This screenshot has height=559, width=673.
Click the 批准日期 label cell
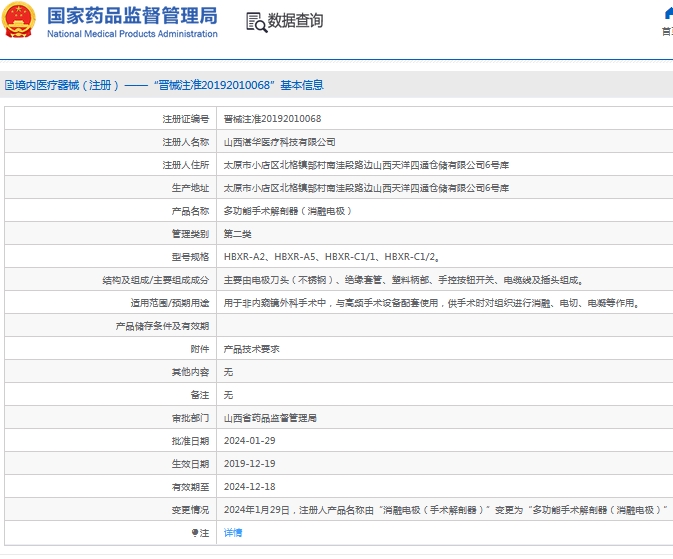(111, 441)
